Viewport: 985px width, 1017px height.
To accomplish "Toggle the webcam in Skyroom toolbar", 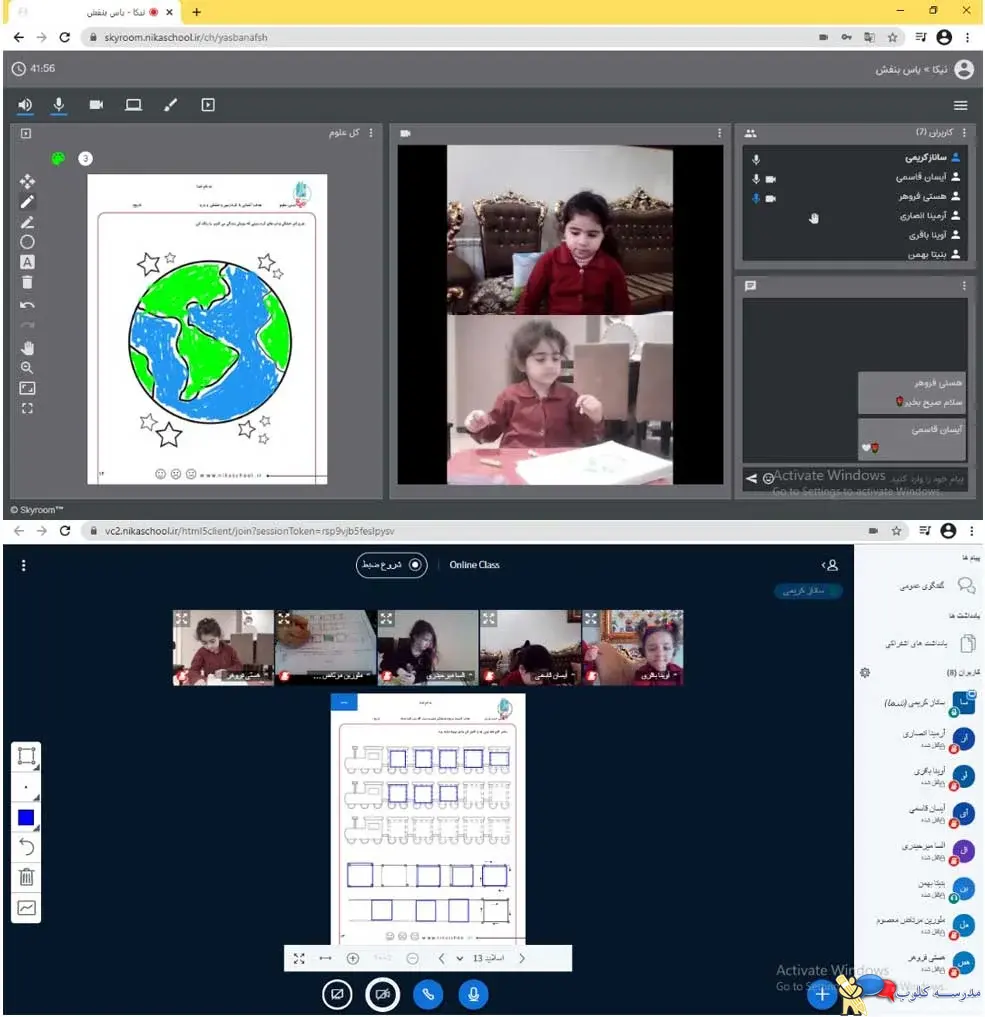I will (96, 105).
